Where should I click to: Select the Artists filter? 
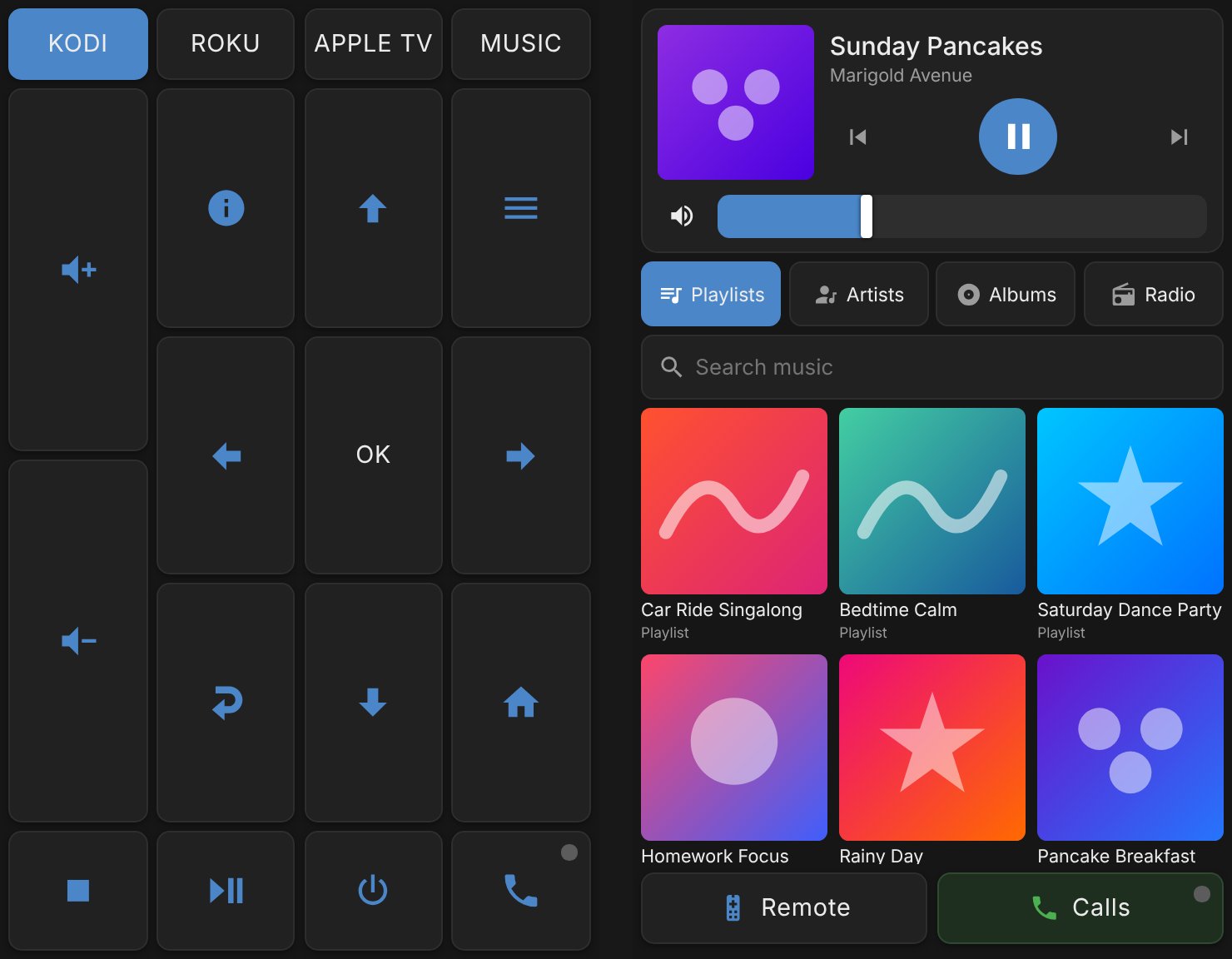point(859,294)
